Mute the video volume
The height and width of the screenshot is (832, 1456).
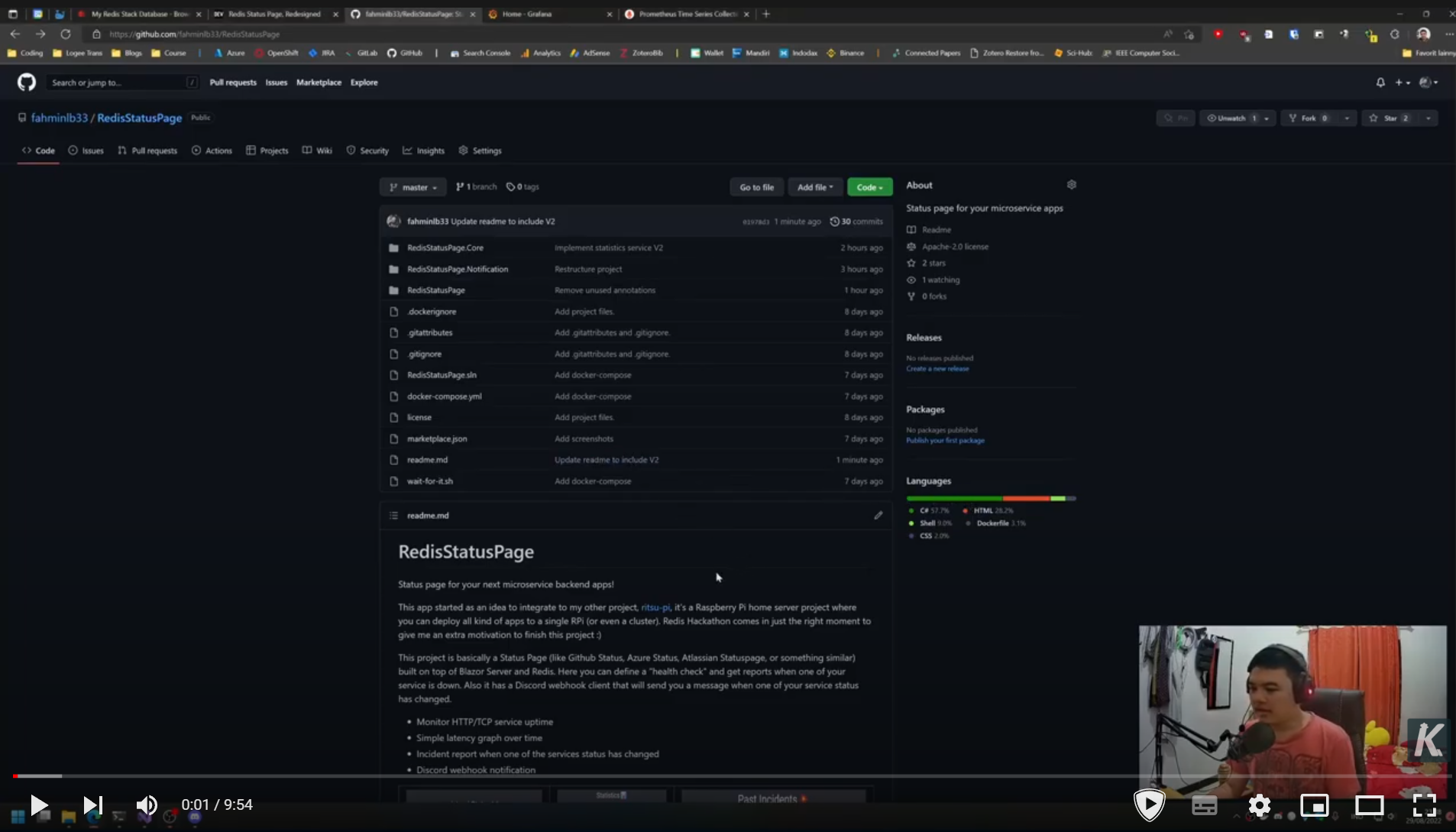147,804
